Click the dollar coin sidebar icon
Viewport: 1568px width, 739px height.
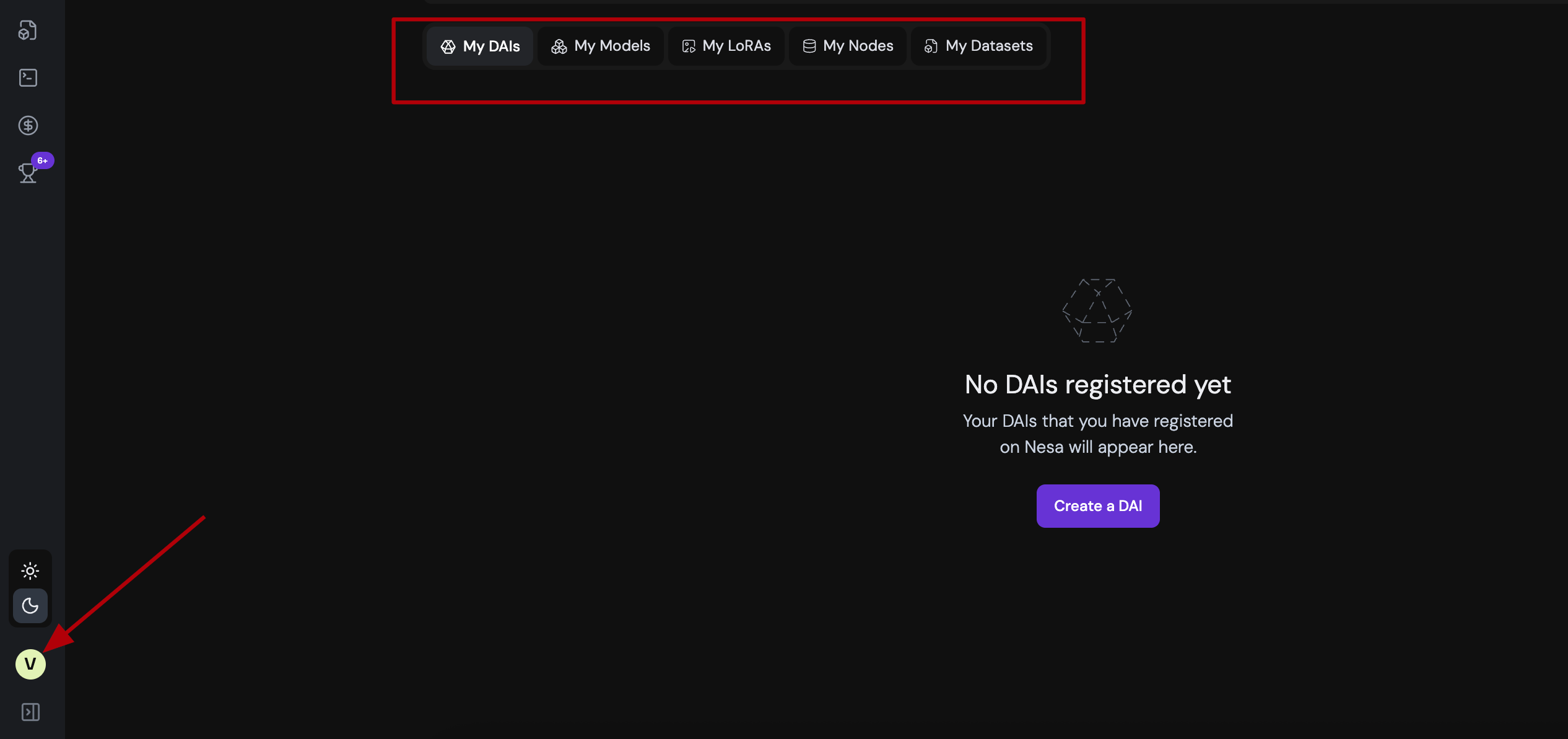(x=28, y=126)
